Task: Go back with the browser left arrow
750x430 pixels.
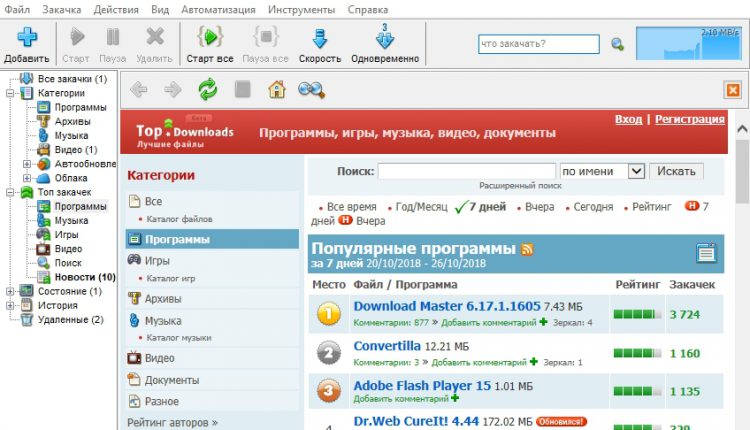Action: point(139,89)
